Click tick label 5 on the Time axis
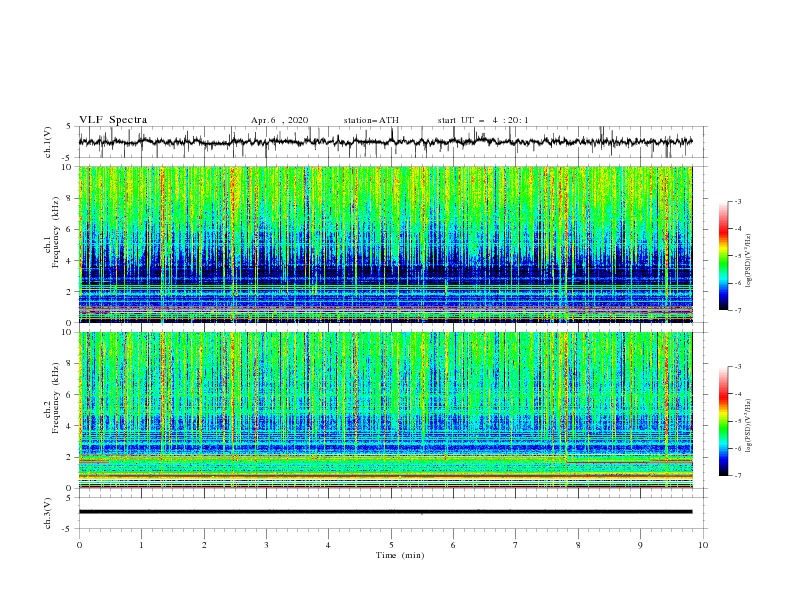 (x=391, y=545)
